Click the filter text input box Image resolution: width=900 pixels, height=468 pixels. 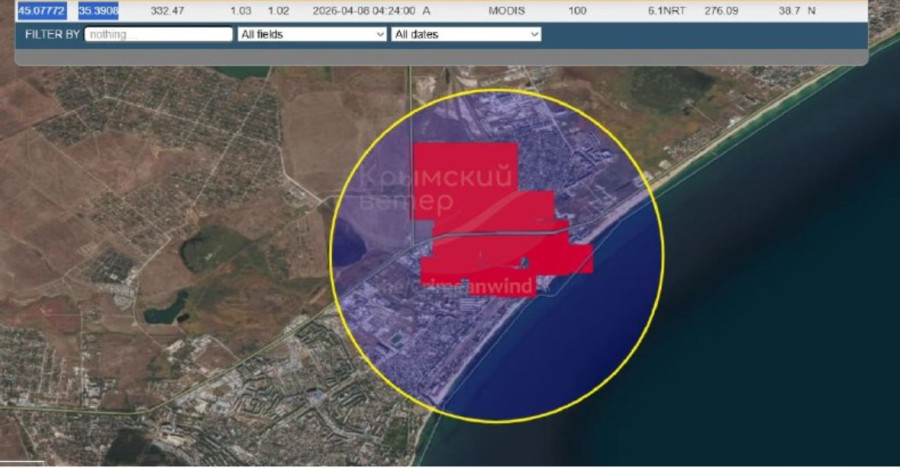click(x=158, y=34)
